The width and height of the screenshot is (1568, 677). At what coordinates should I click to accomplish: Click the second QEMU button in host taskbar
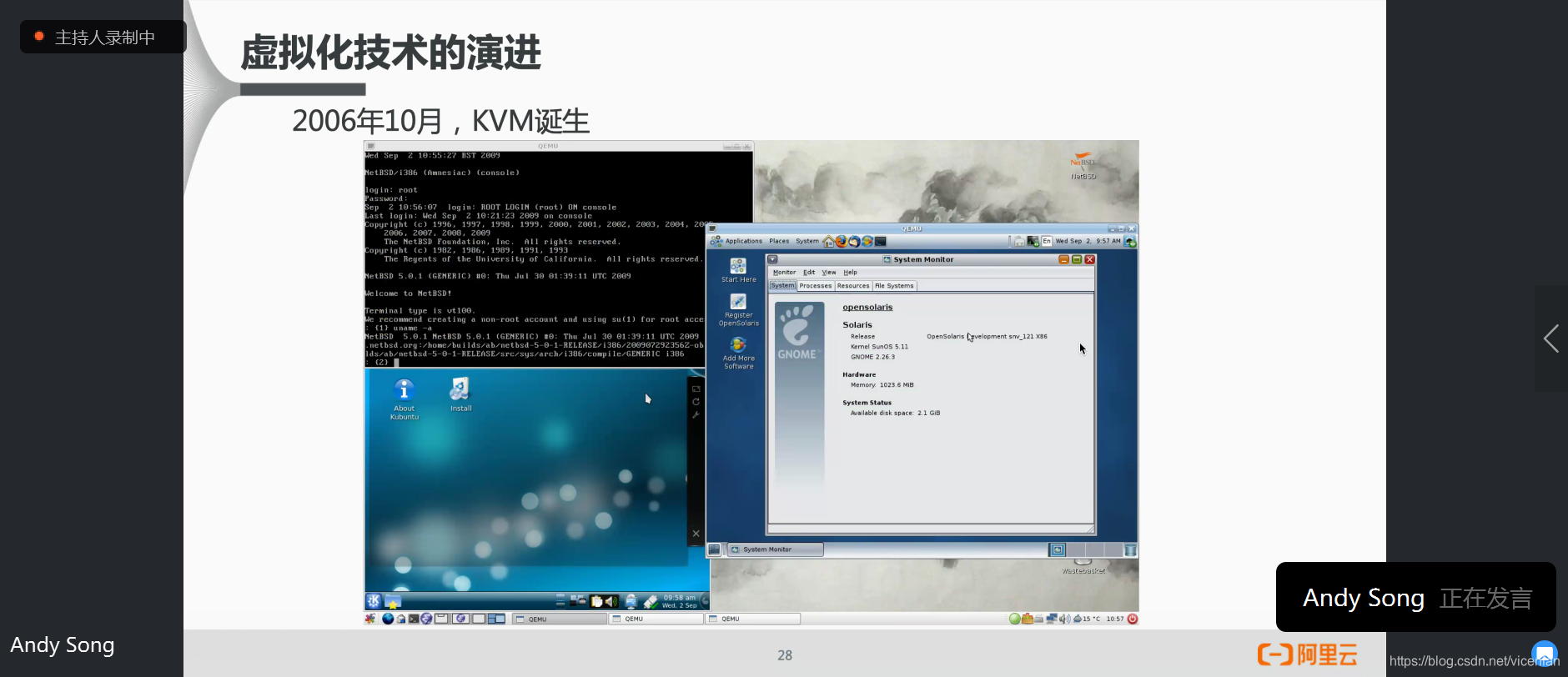(656, 619)
